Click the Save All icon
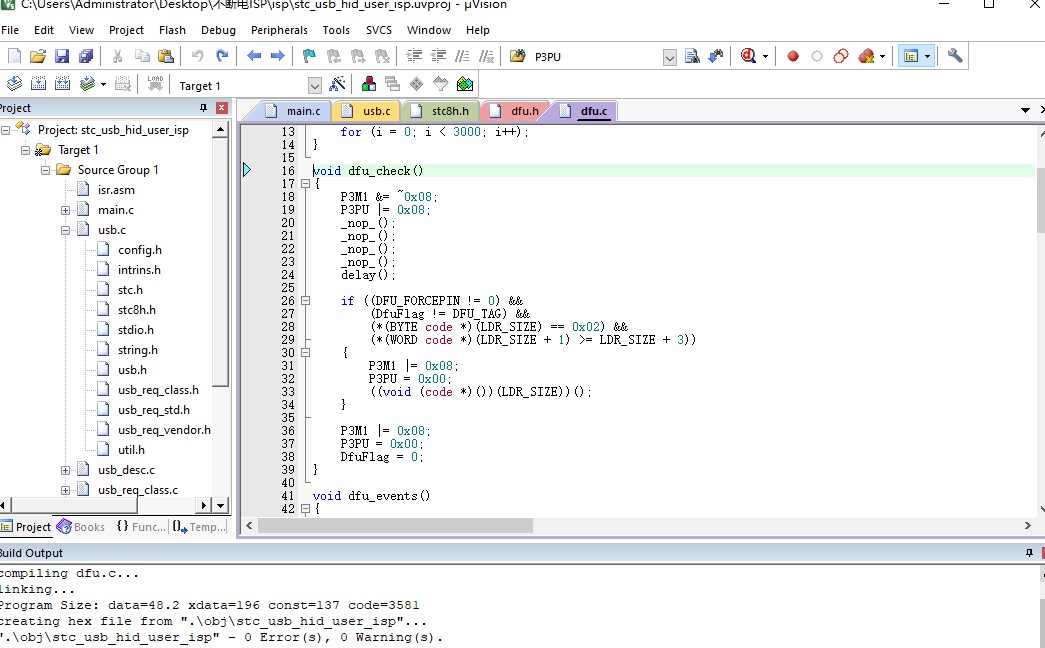This screenshot has width=1045, height=648. (x=86, y=57)
